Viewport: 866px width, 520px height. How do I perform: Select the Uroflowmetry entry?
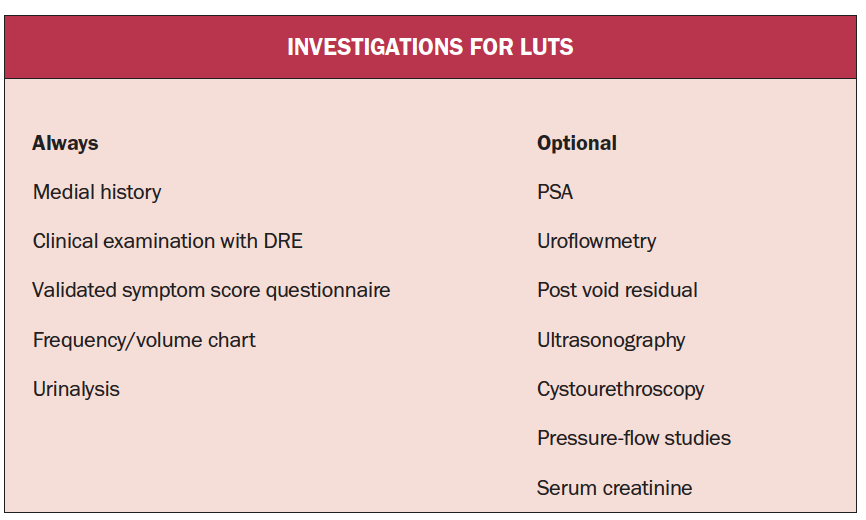596,242
